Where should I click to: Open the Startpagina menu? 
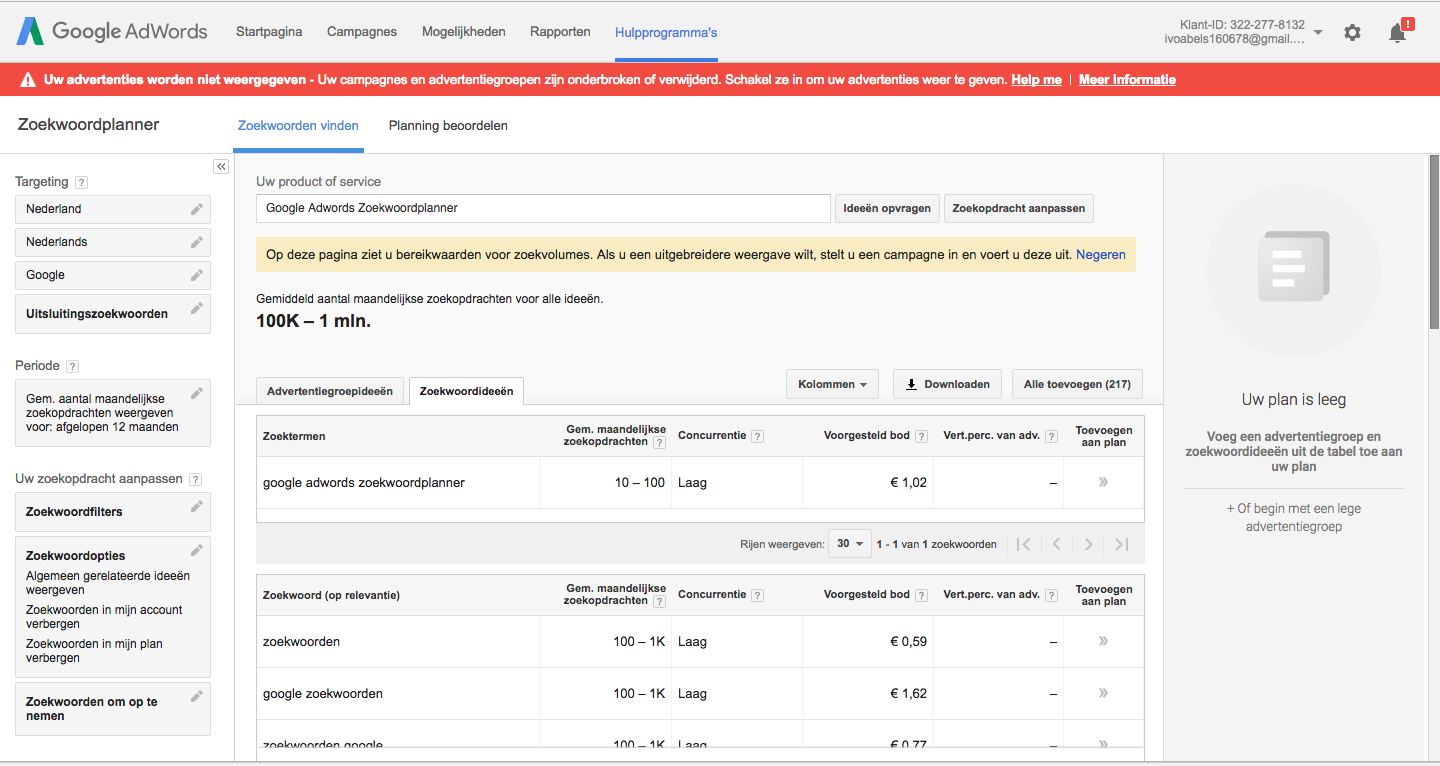click(x=269, y=32)
